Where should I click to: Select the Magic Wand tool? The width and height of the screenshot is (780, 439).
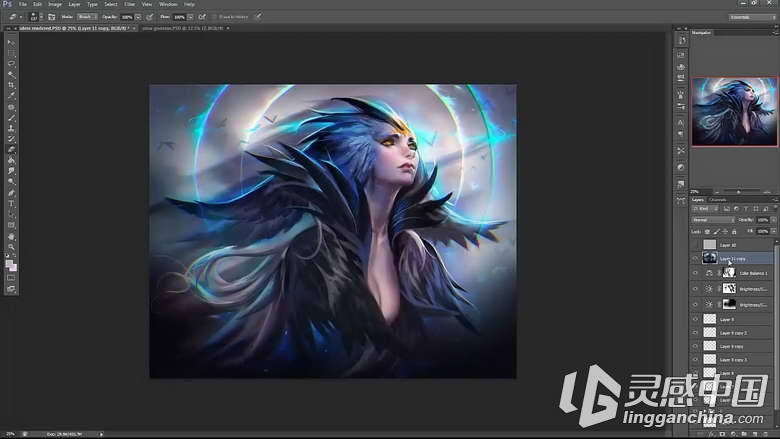[x=11, y=75]
